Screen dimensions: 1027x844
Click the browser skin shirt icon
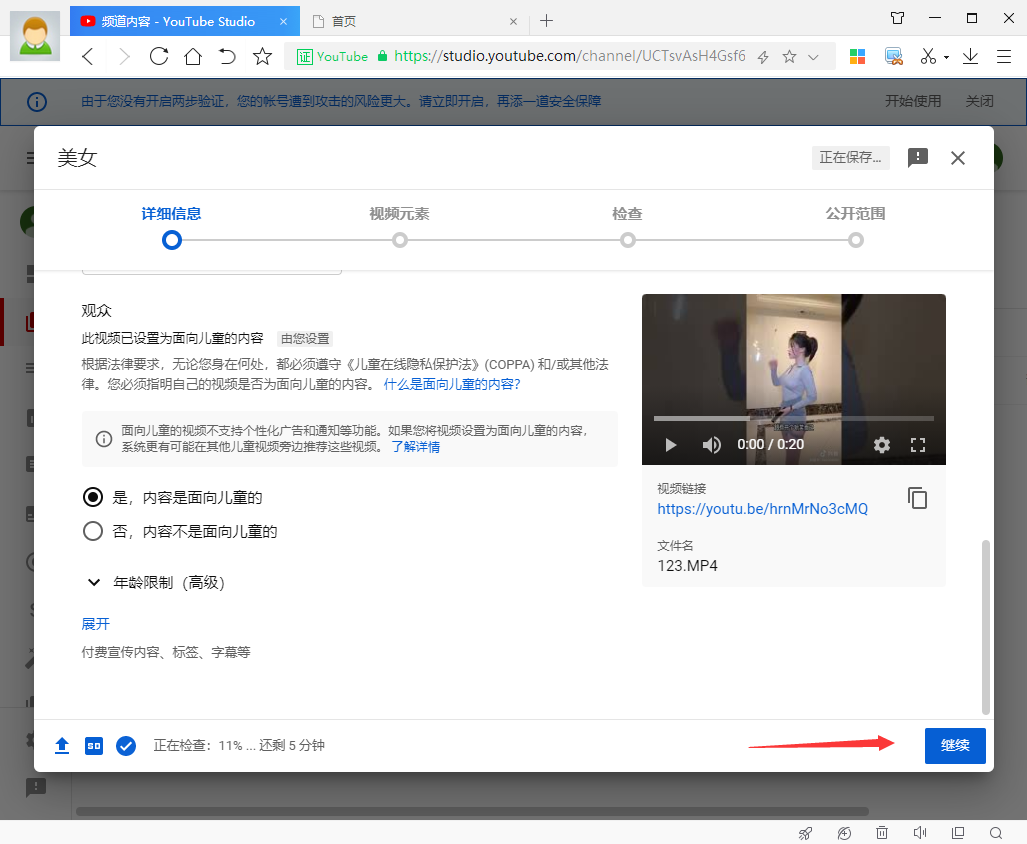[897, 18]
